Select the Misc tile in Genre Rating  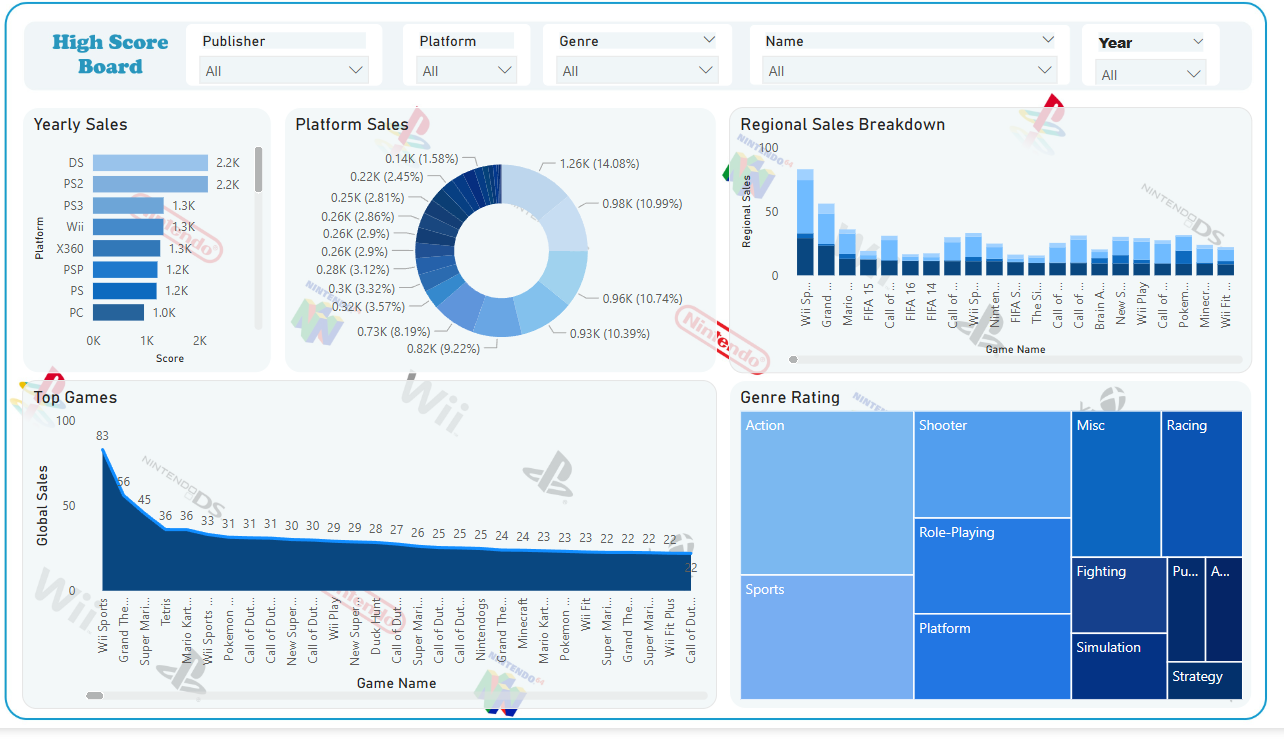click(1116, 484)
